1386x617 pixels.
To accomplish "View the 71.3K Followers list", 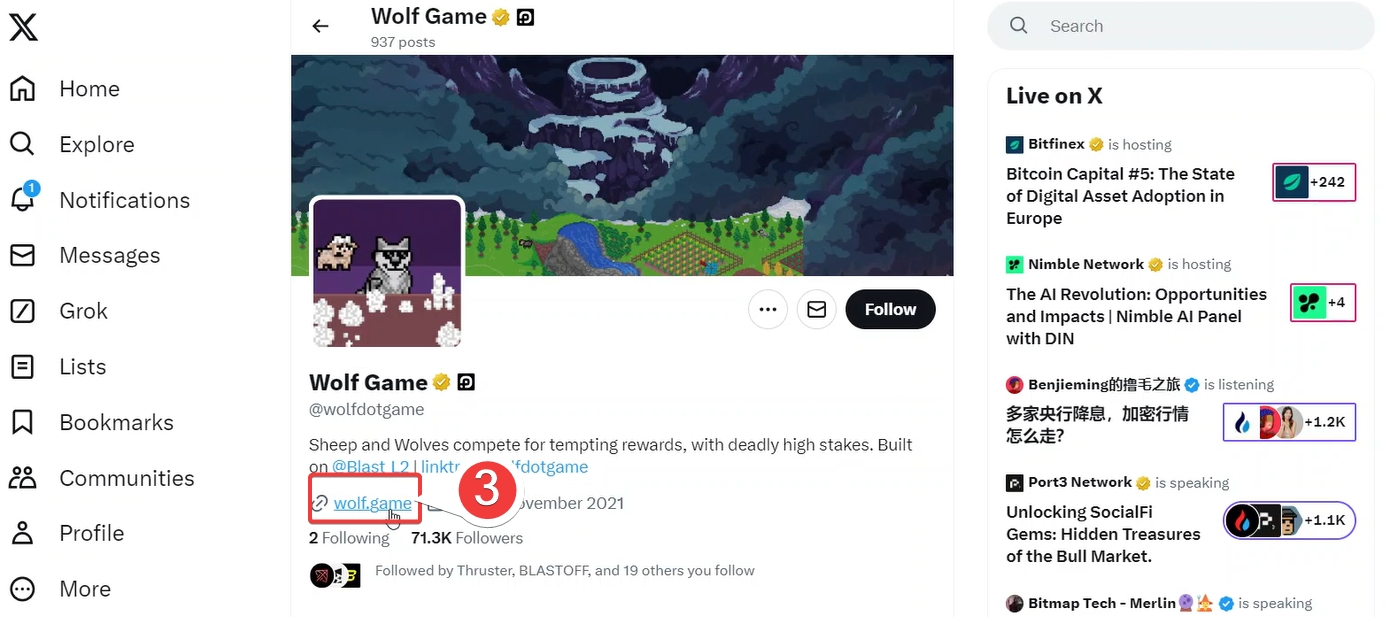I will coord(467,538).
